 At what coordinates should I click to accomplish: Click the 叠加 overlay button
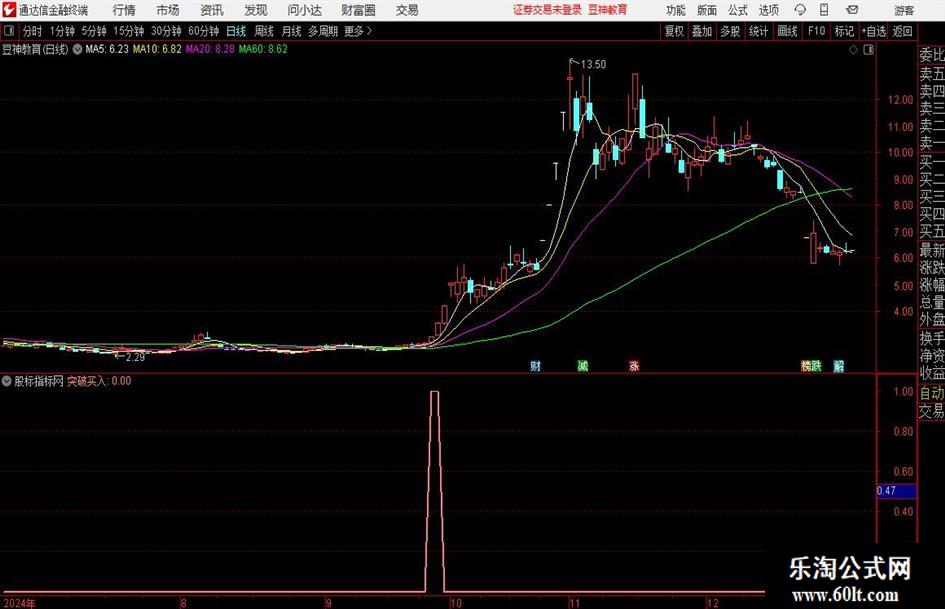pos(702,31)
